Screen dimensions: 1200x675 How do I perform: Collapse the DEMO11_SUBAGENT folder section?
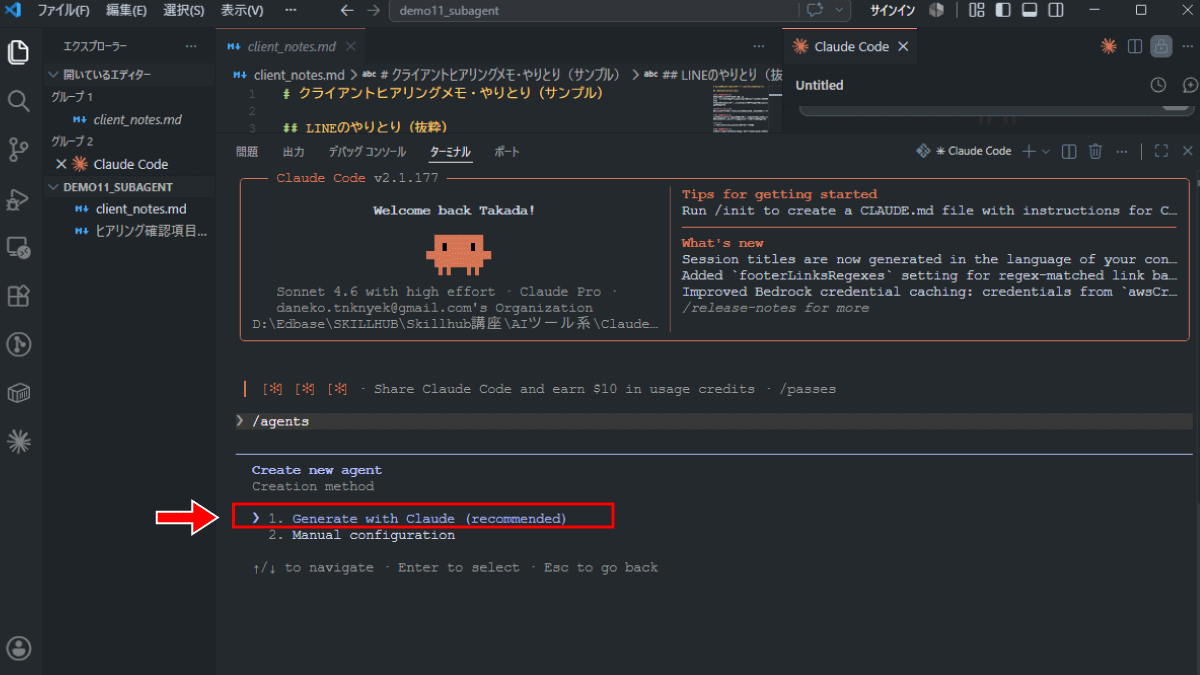(130, 187)
